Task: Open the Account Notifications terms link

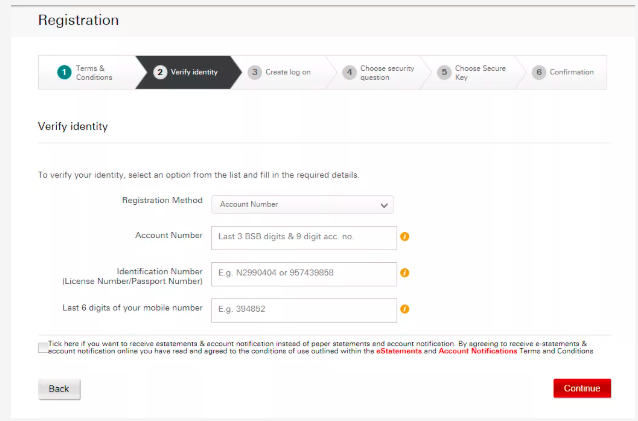Action: (x=478, y=351)
